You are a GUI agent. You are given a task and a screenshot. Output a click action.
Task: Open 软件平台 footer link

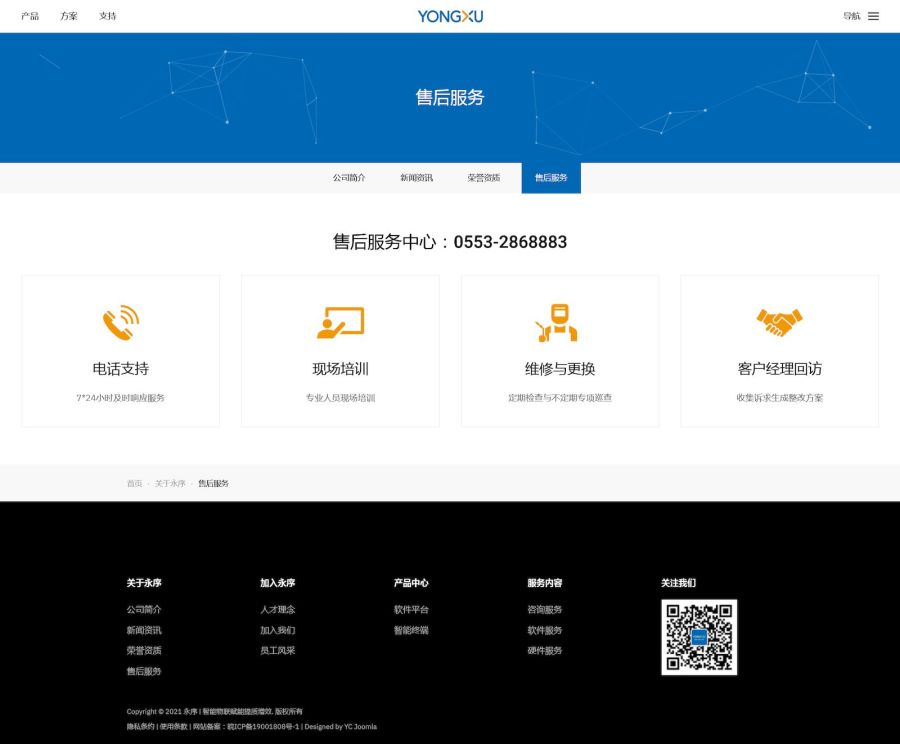(x=411, y=610)
